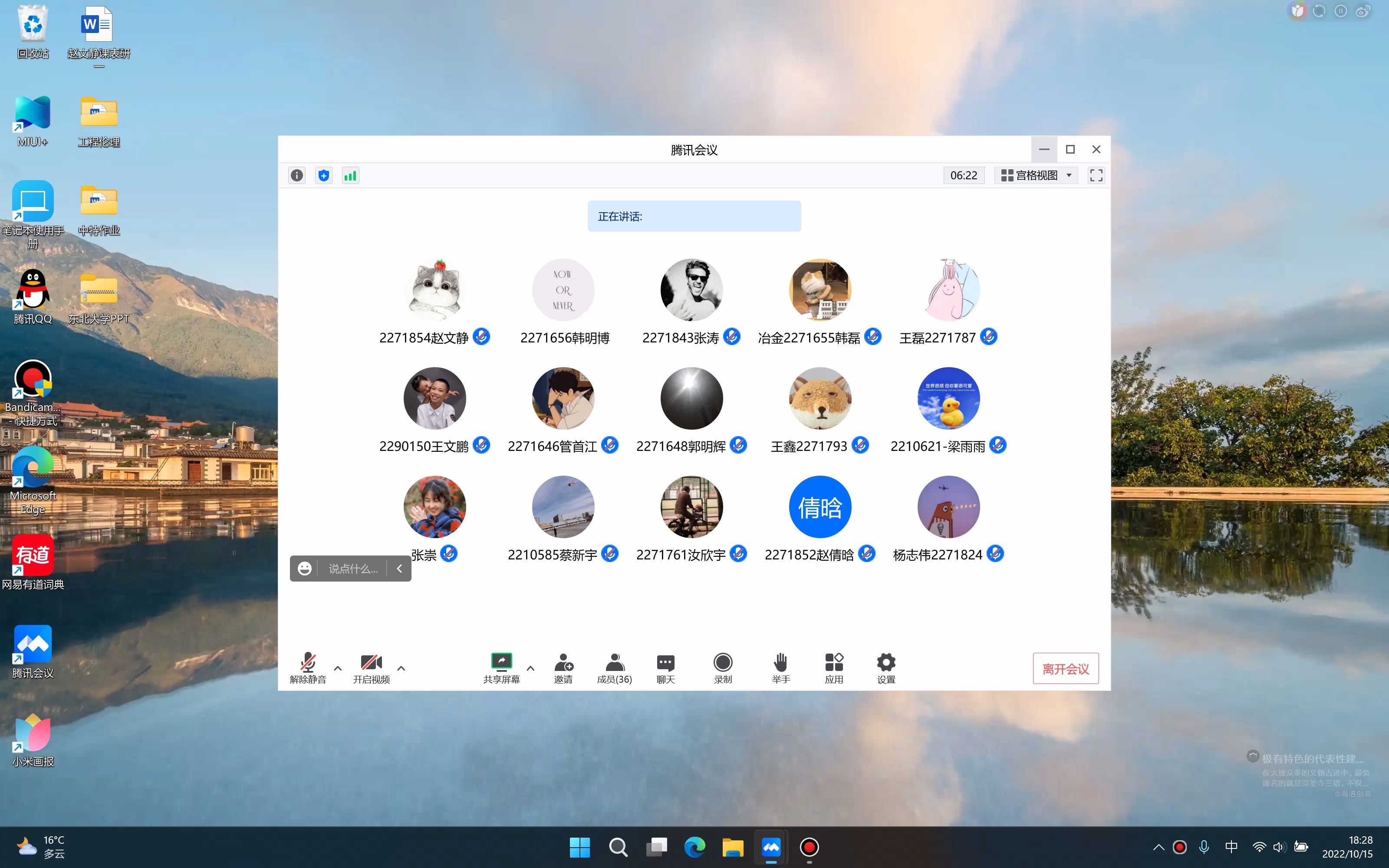Select 王磊2271787 rabbit avatar

click(949, 290)
